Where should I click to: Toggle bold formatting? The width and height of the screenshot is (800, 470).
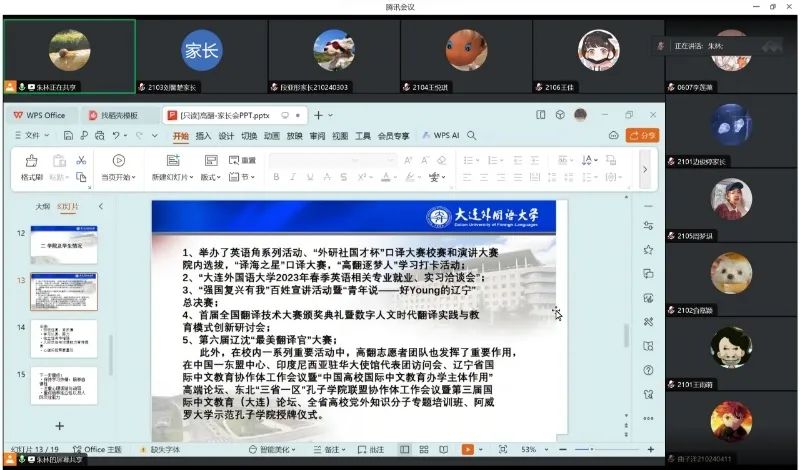[276, 177]
